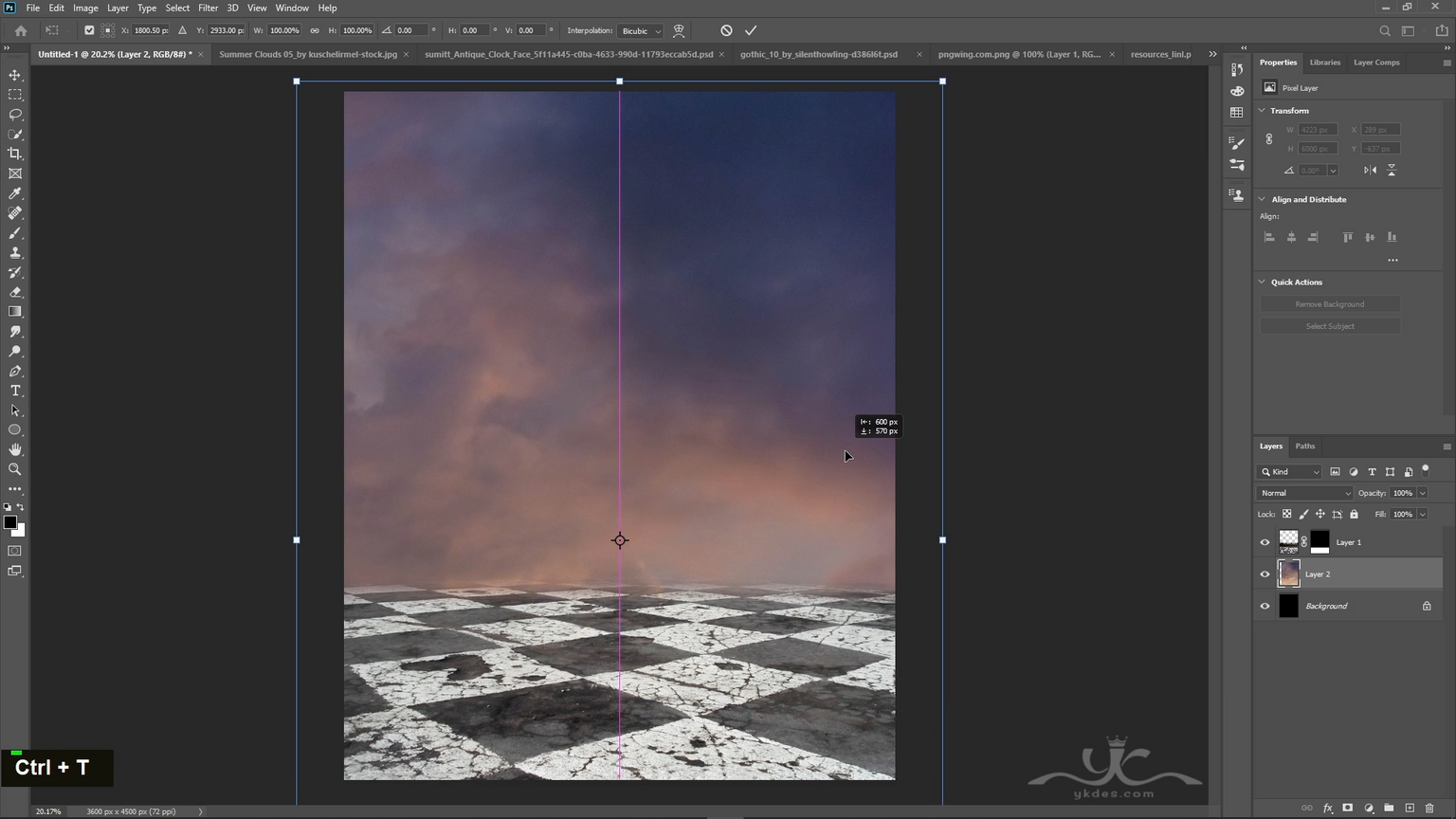Select the Hand tool
This screenshot has height=819, width=1456.
[x=15, y=450]
